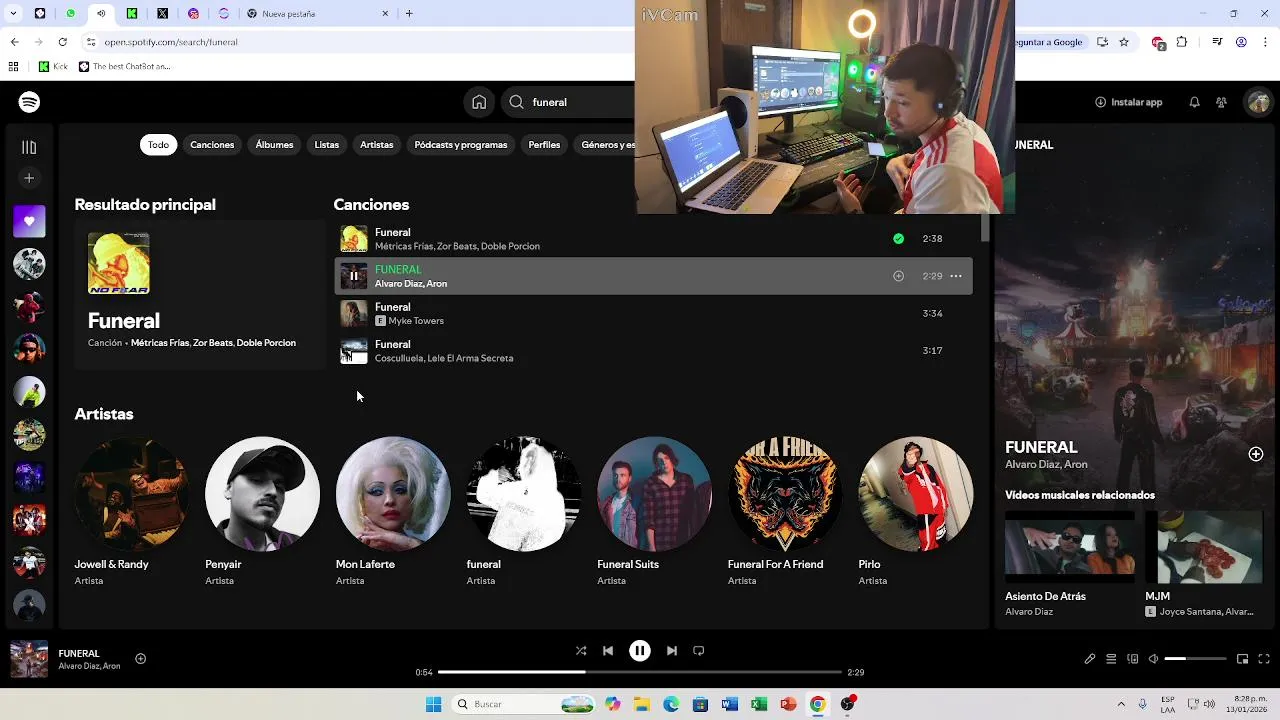Add FUNERAL Alvaro Diaz to Liked Songs
This screenshot has height=720, width=1280.
point(898,276)
